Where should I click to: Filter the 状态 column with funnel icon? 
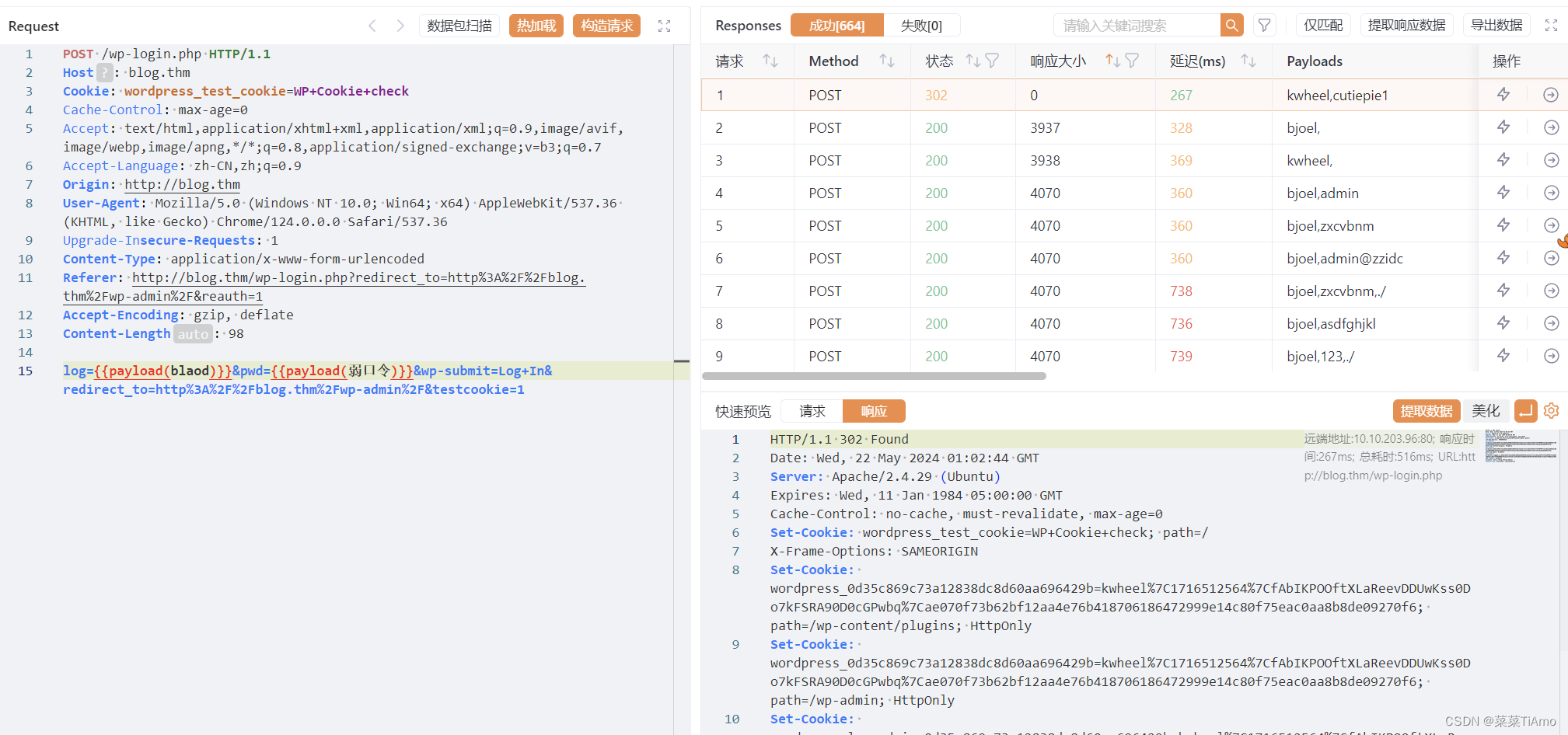(991, 61)
